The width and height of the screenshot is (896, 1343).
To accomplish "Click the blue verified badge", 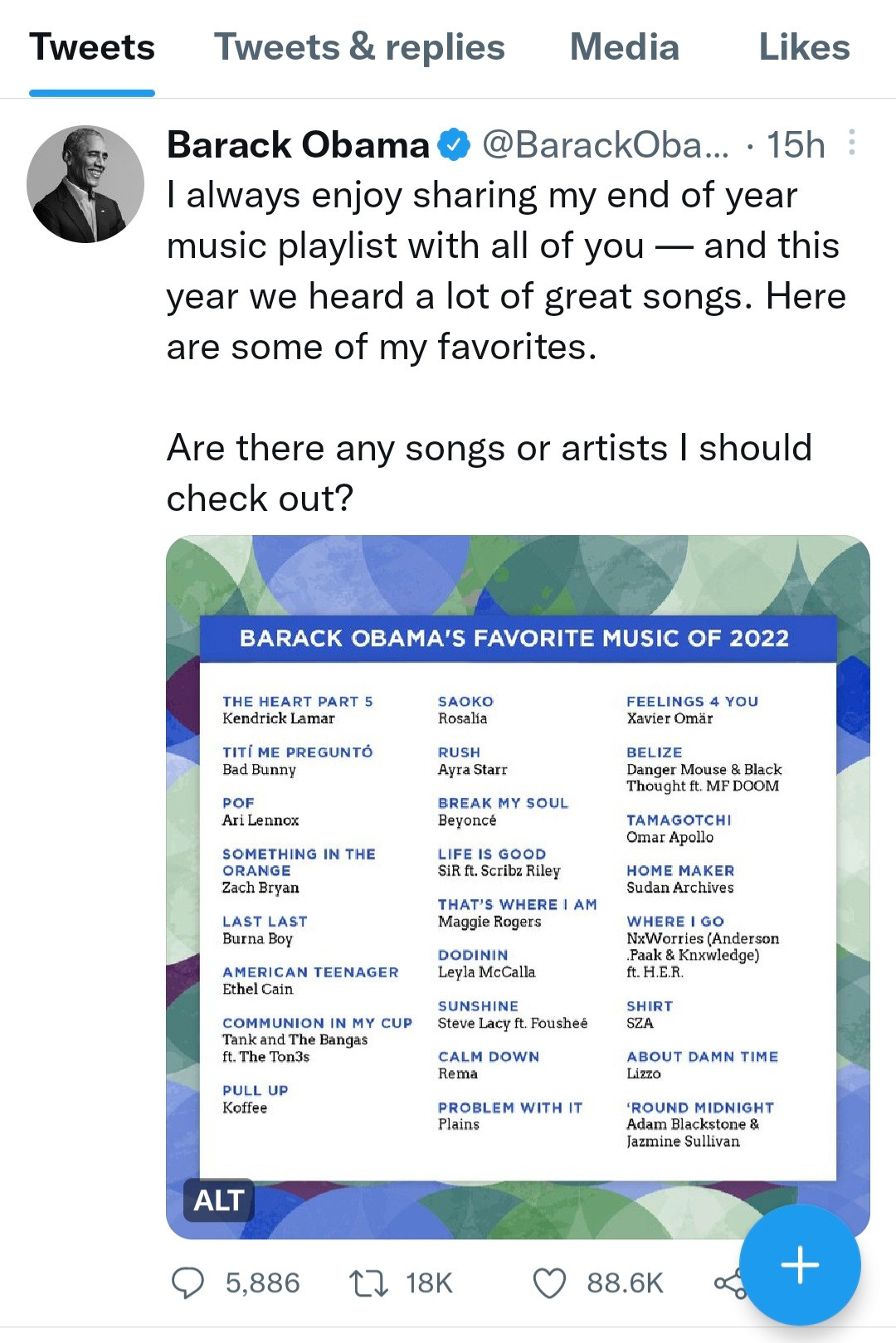I will (x=454, y=144).
